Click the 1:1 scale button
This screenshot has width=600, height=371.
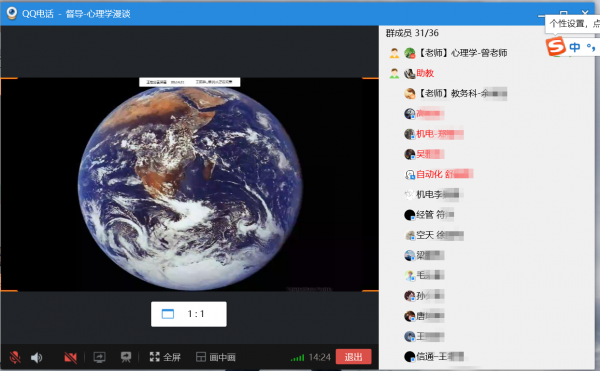pyautogui.click(x=189, y=314)
